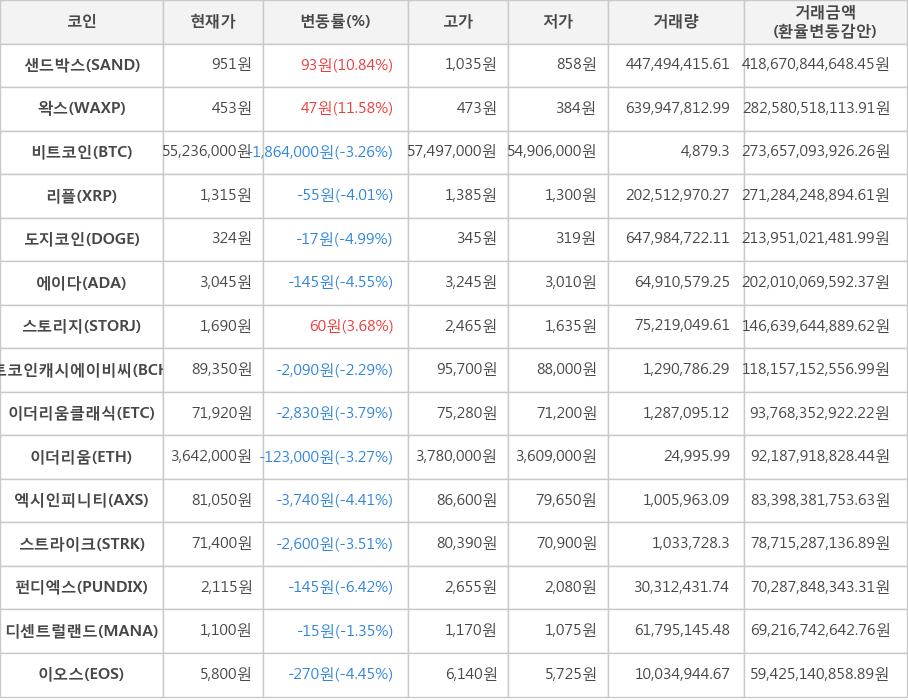This screenshot has width=908, height=700.
Task: Click the 디센트럴랜드(MANA) coin name
Action: pyautogui.click(x=82, y=631)
